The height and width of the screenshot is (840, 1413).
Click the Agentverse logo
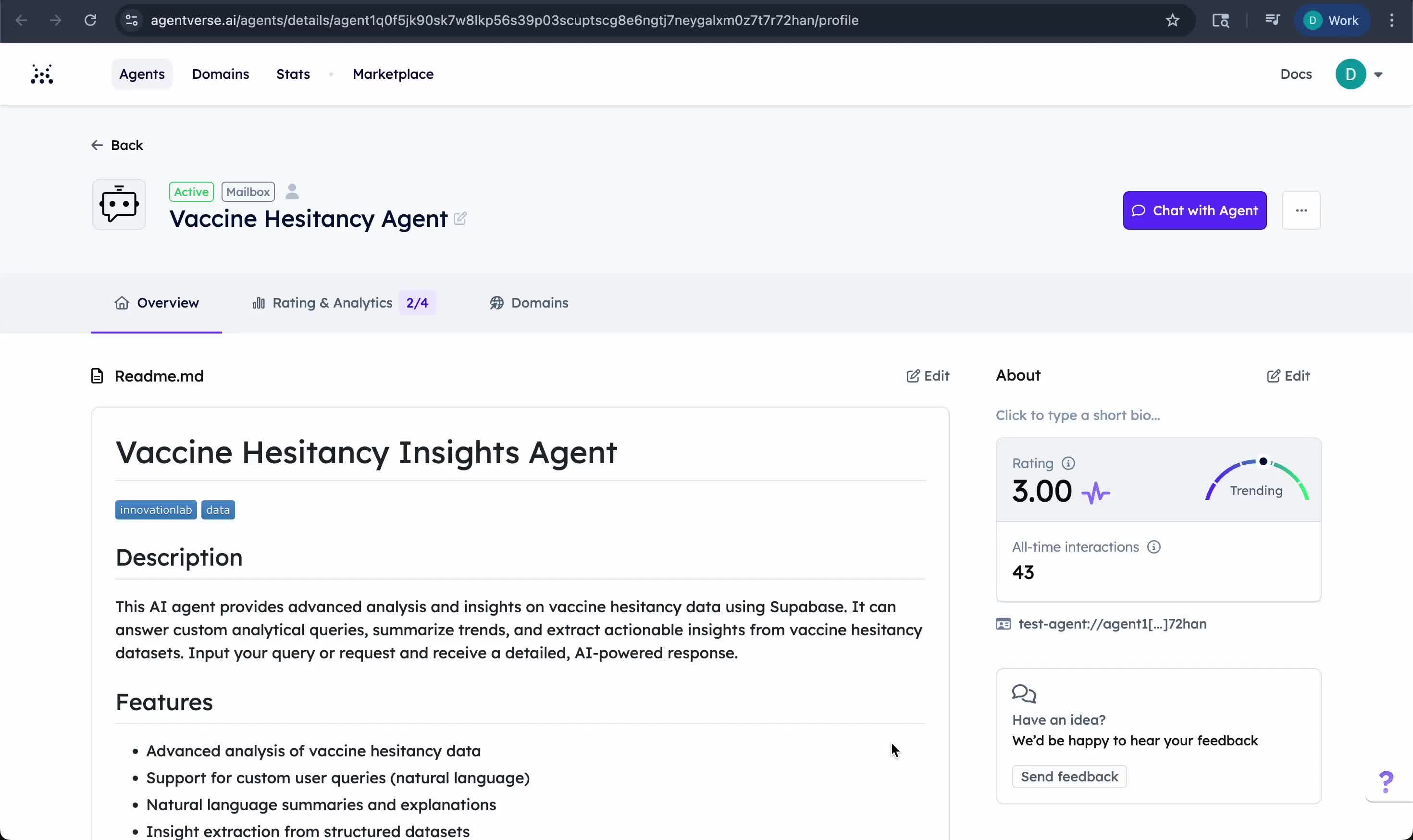pyautogui.click(x=42, y=74)
